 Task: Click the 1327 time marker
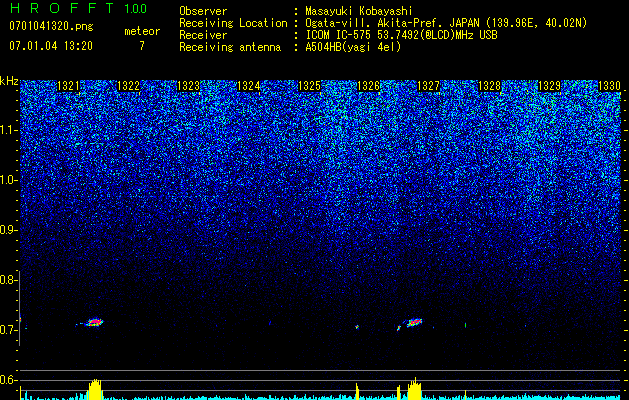click(x=429, y=86)
